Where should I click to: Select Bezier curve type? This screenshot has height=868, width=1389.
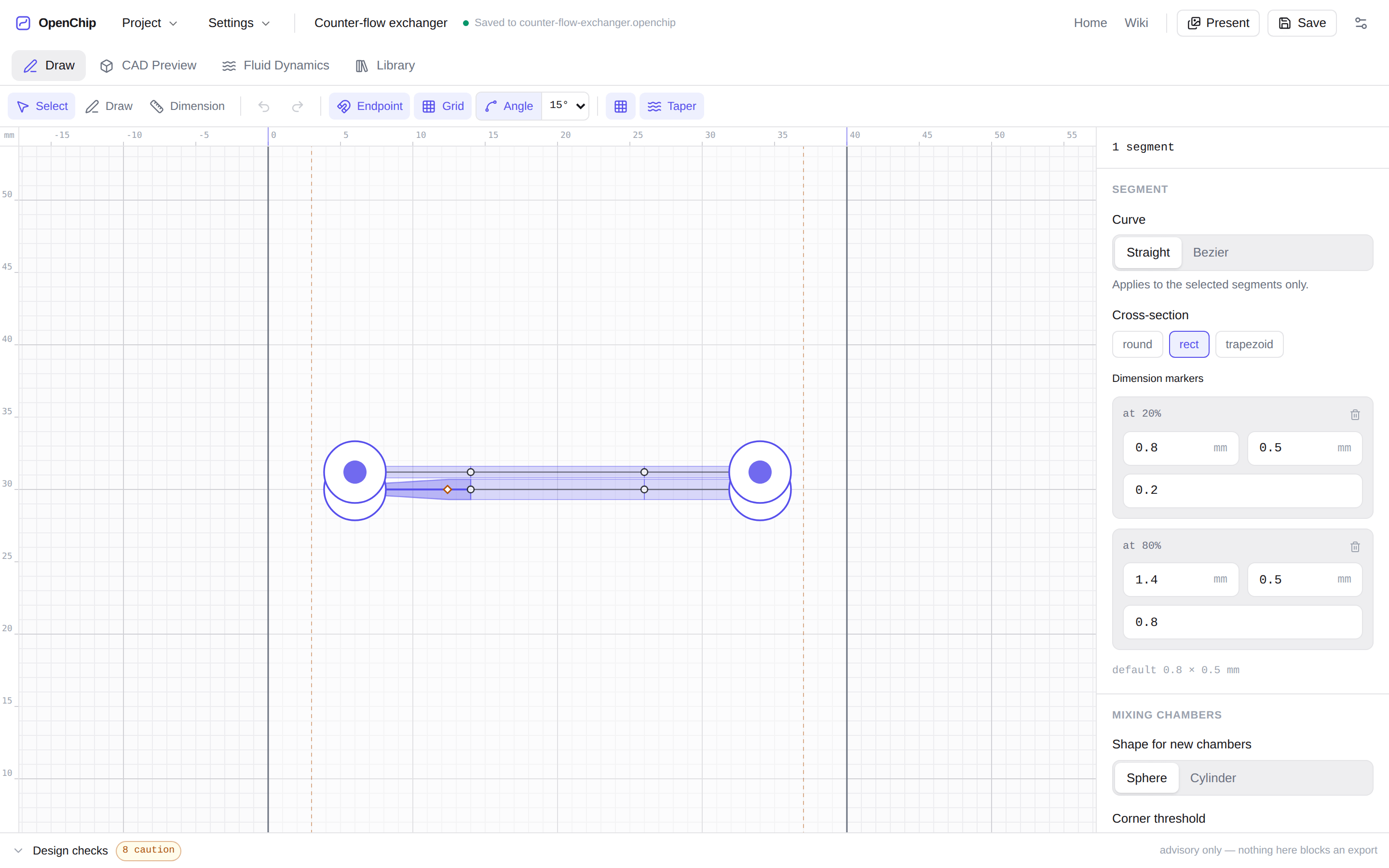[x=1211, y=253]
